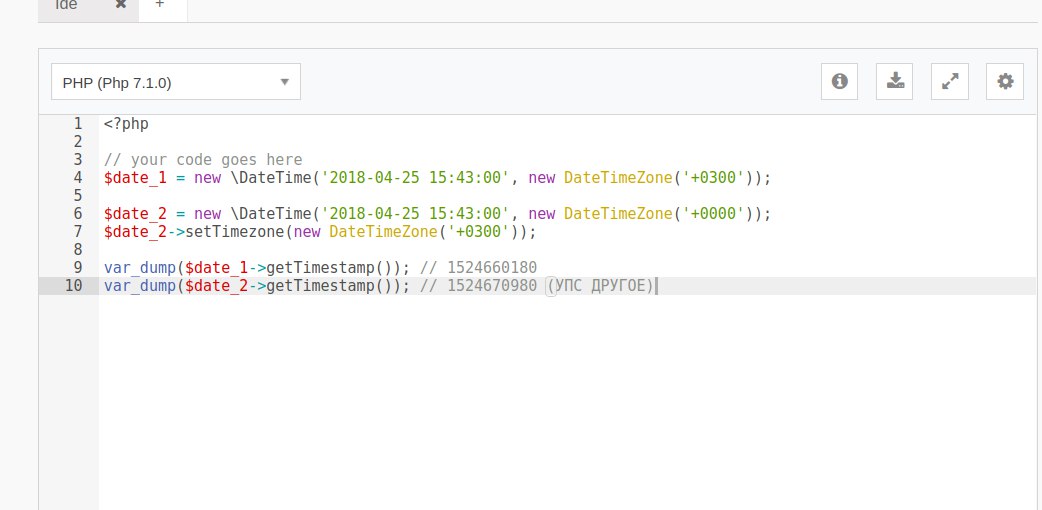The height and width of the screenshot is (510, 1042).
Task: Switch to the ide tab
Action: (x=66, y=5)
